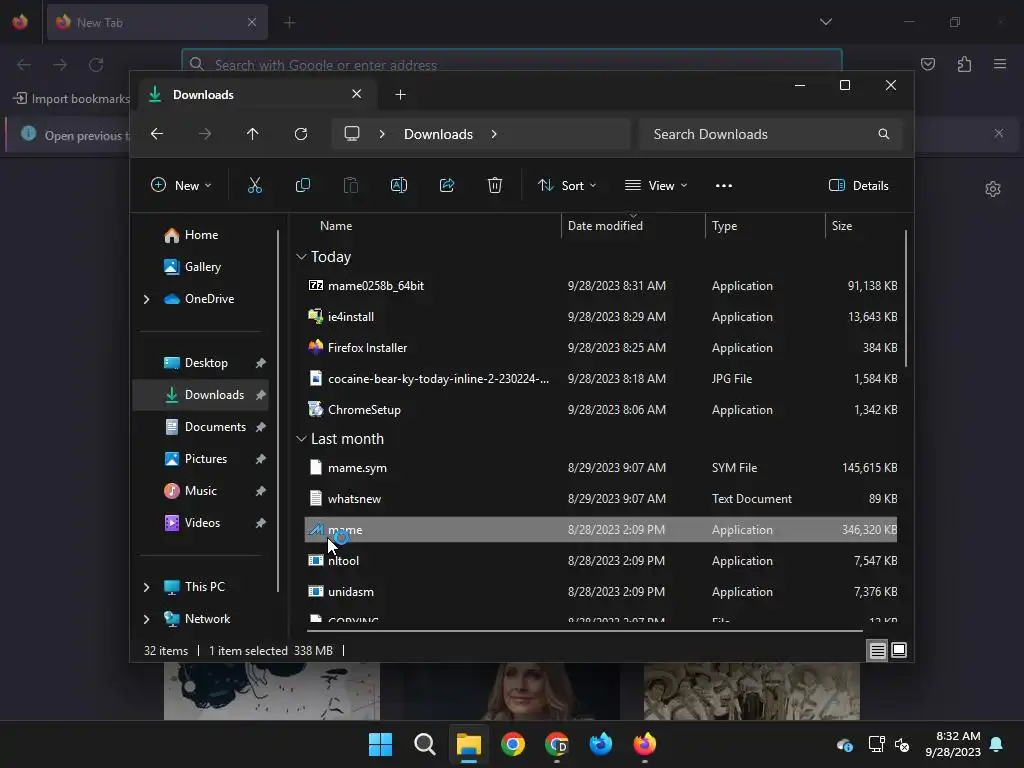This screenshot has height=768, width=1024.
Task: Switch to large thumbnails view icon
Action: [x=899, y=650]
